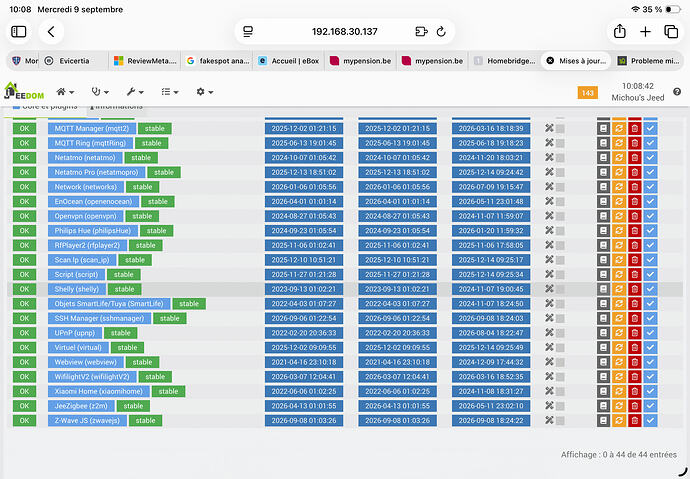690x479 pixels.
Task: Click the stable badge of Xiaomi Home
Action: pos(169,391)
